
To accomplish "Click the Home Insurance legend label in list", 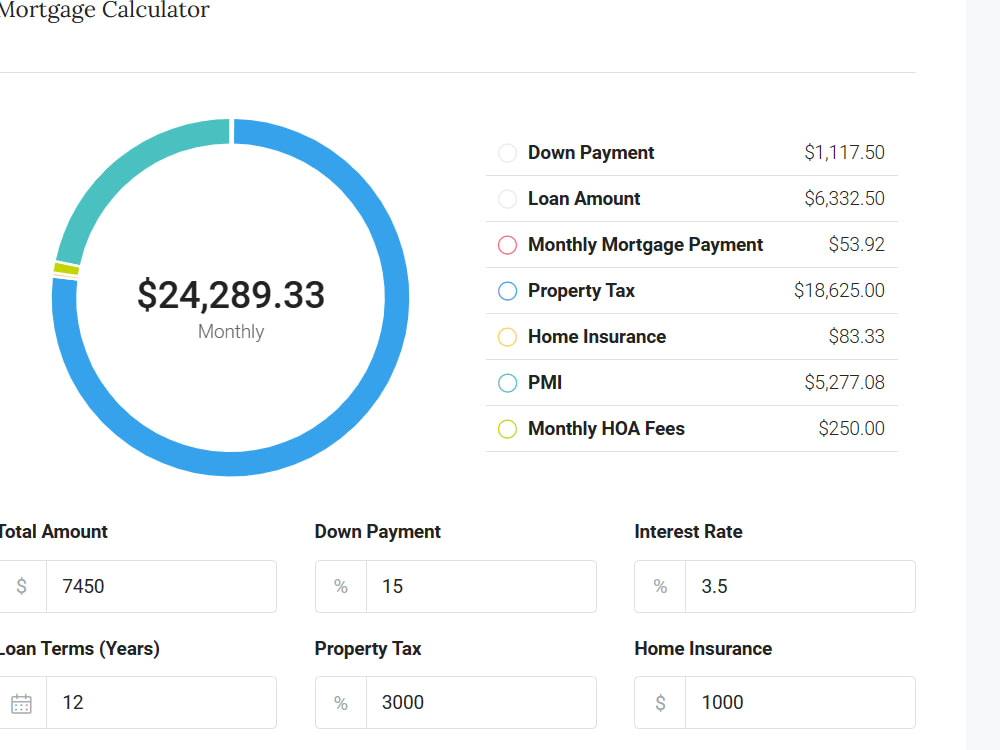I will pyautogui.click(x=596, y=337).
